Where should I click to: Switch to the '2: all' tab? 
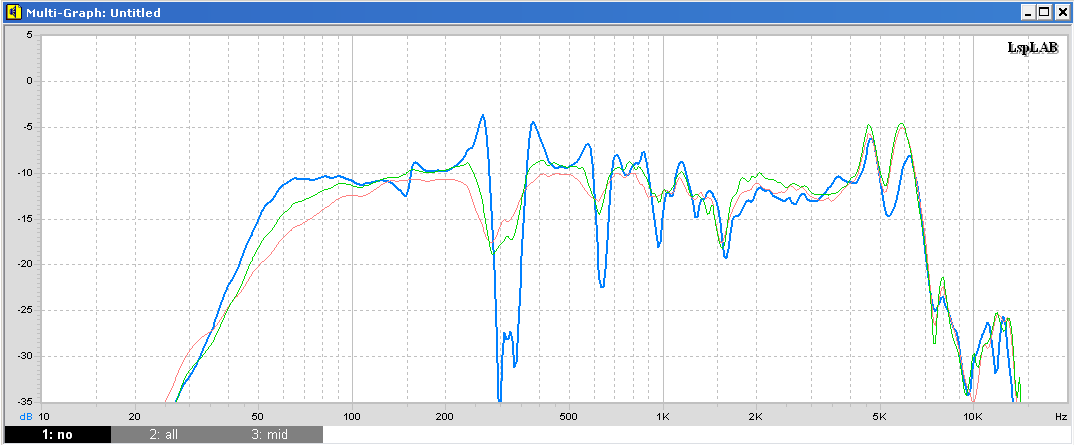point(164,435)
